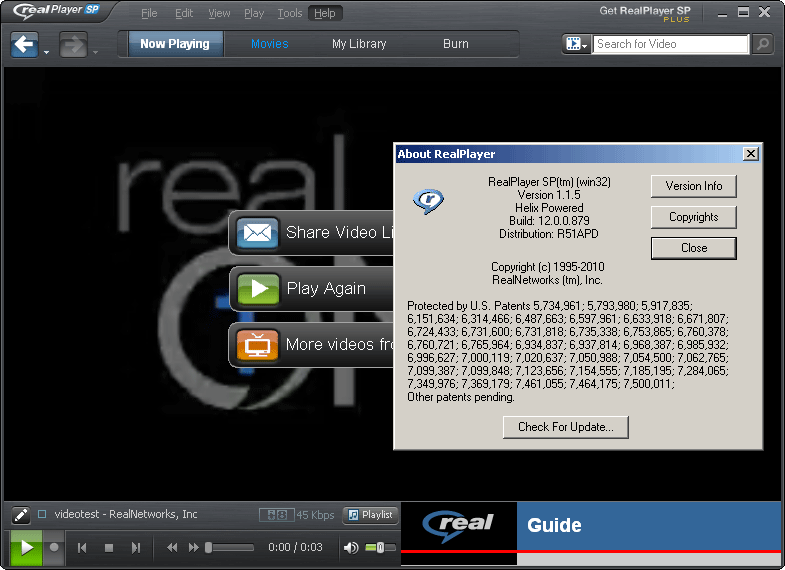Click the magnifier search button

[762, 44]
